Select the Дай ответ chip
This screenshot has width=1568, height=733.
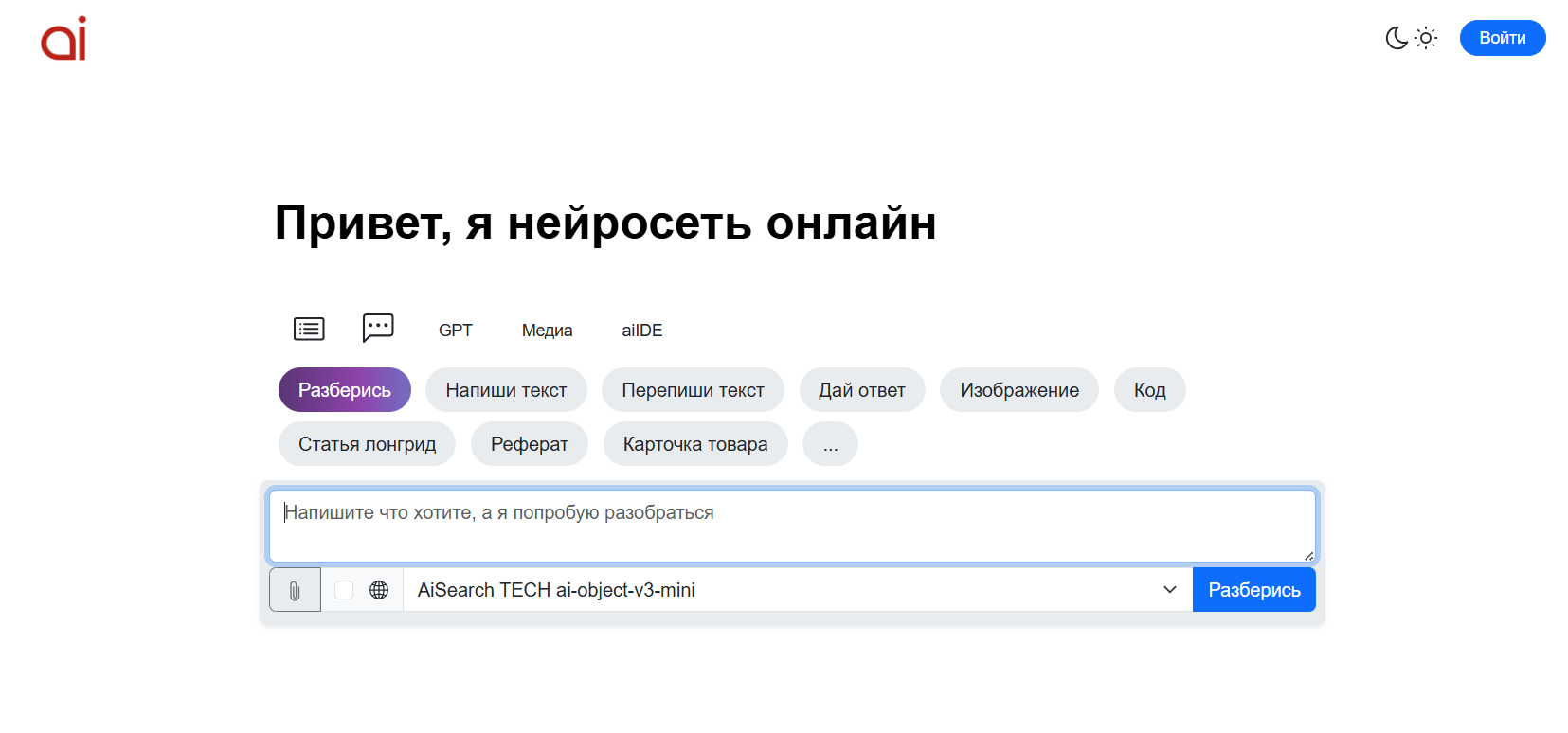click(x=862, y=390)
